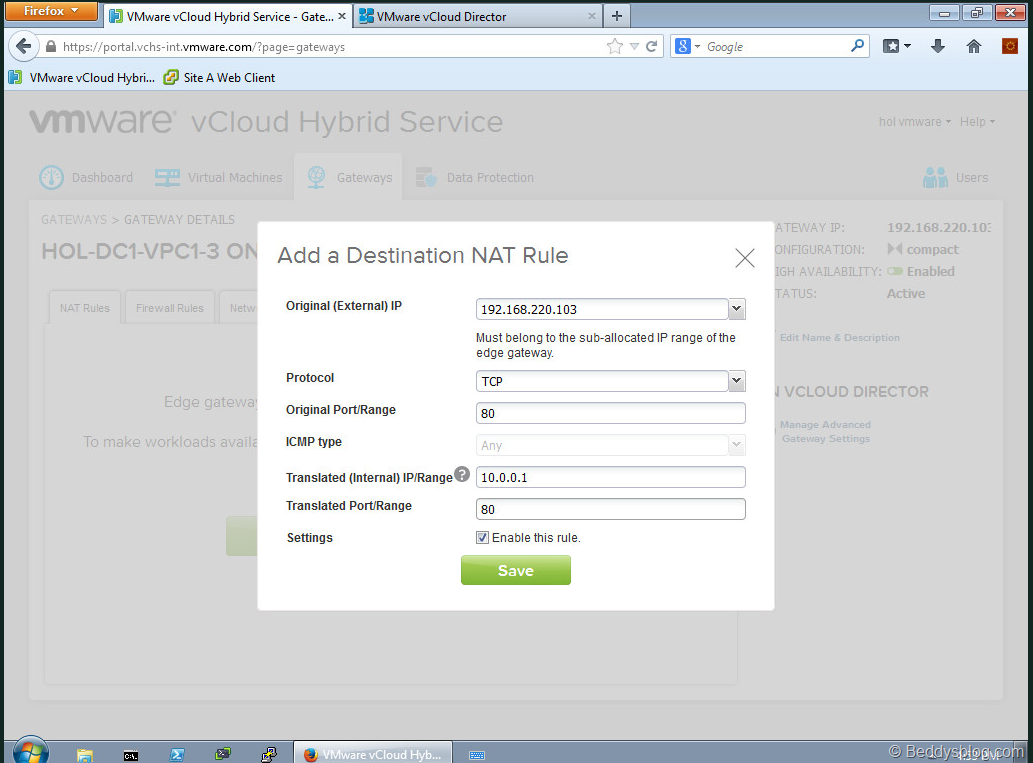Close the VMware vCloud Director tab
The width and height of the screenshot is (1033, 763).
[592, 16]
